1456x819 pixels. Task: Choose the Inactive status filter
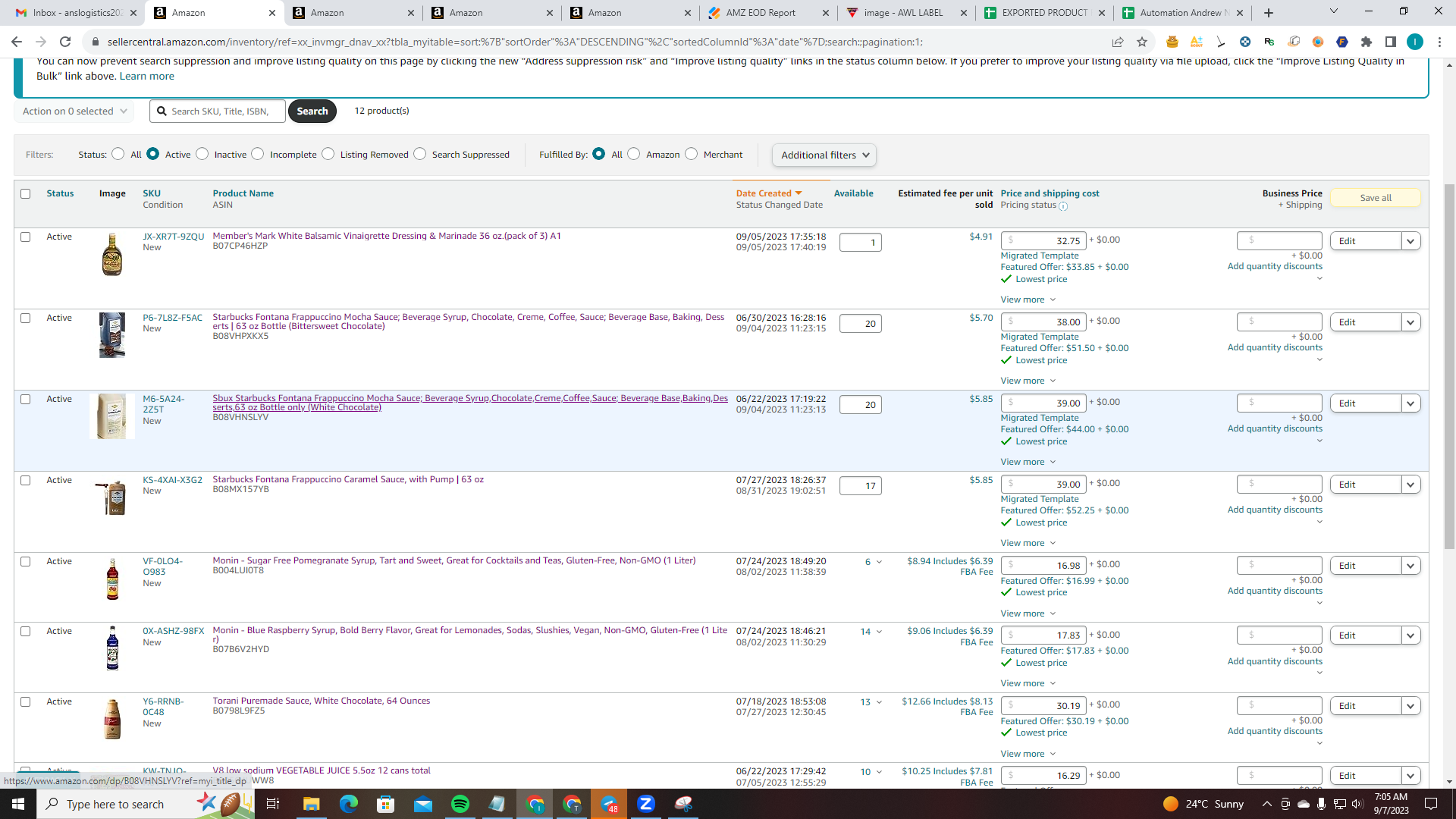(x=202, y=154)
